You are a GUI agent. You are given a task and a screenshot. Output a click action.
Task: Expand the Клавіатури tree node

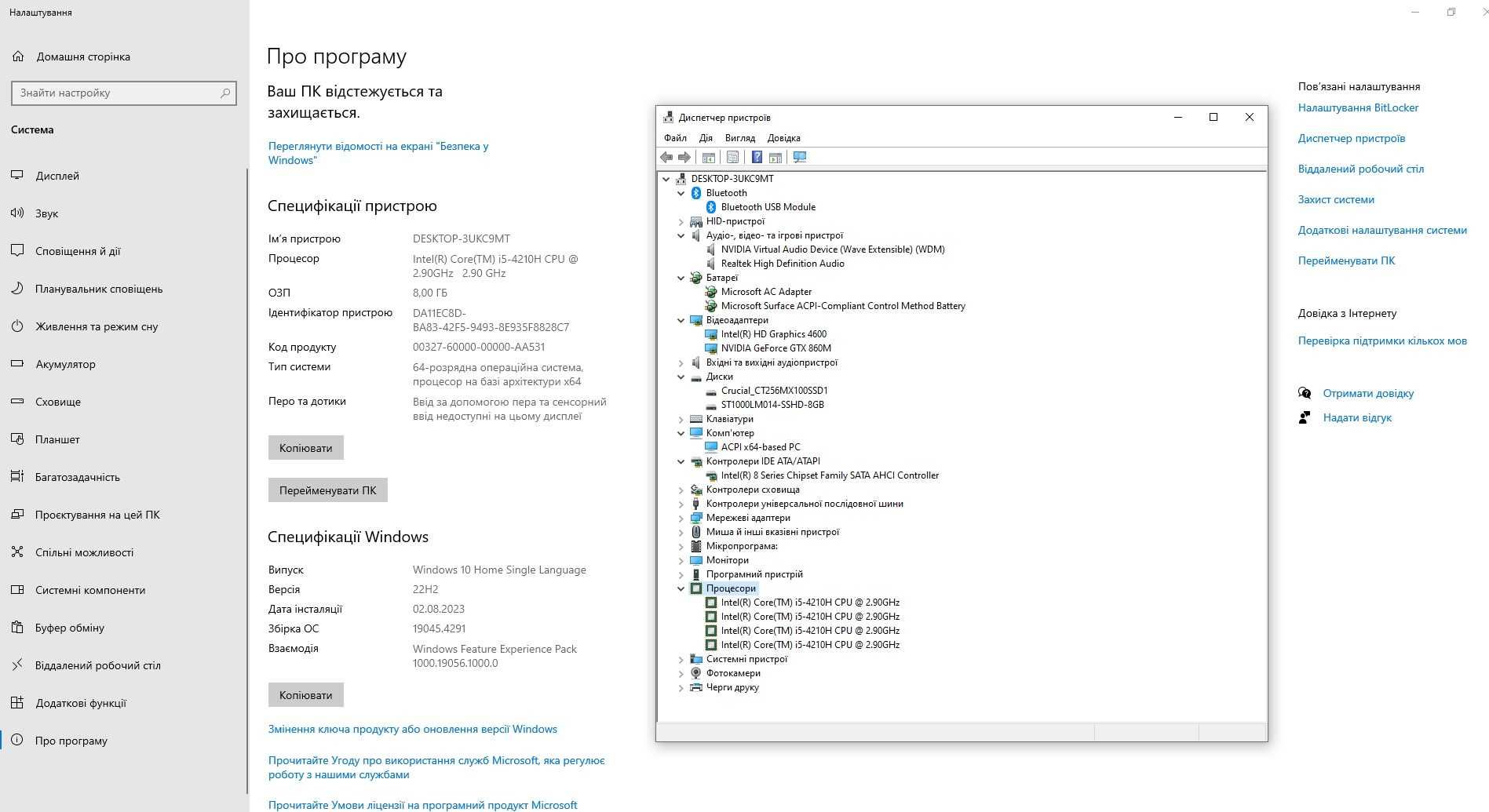pos(681,419)
